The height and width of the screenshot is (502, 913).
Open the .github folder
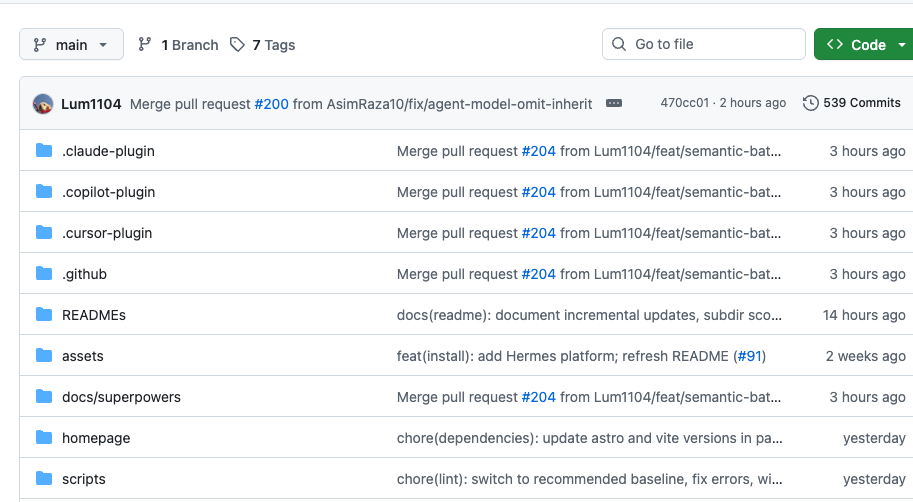(84, 274)
